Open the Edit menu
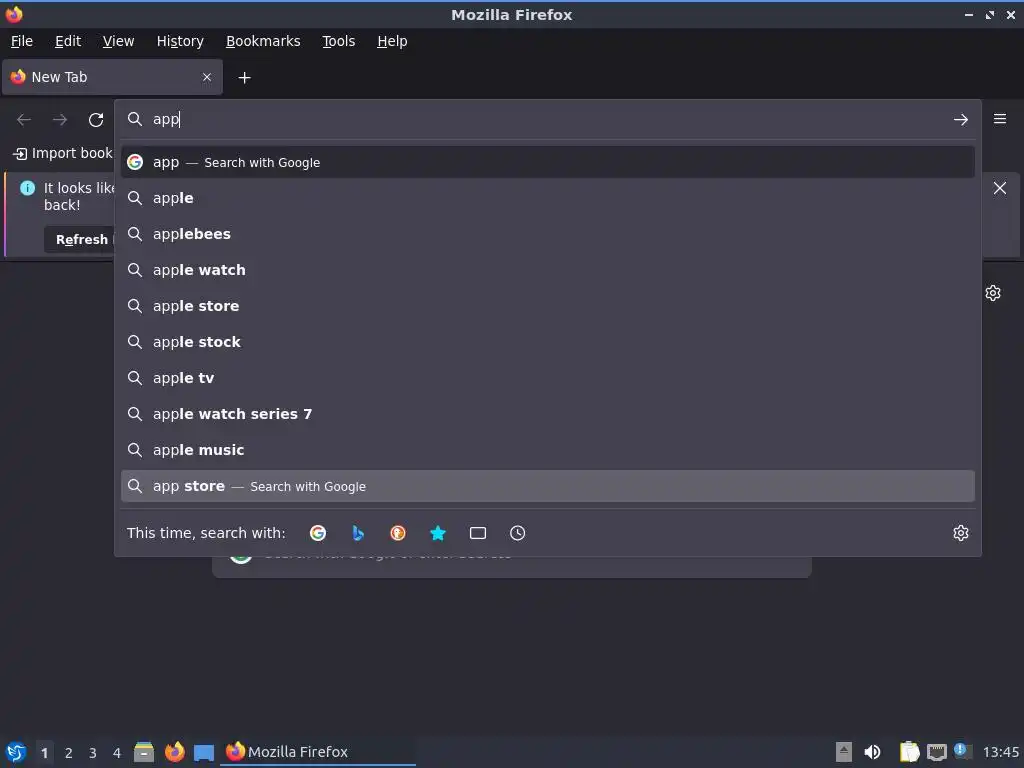The image size is (1024, 768). 68,41
